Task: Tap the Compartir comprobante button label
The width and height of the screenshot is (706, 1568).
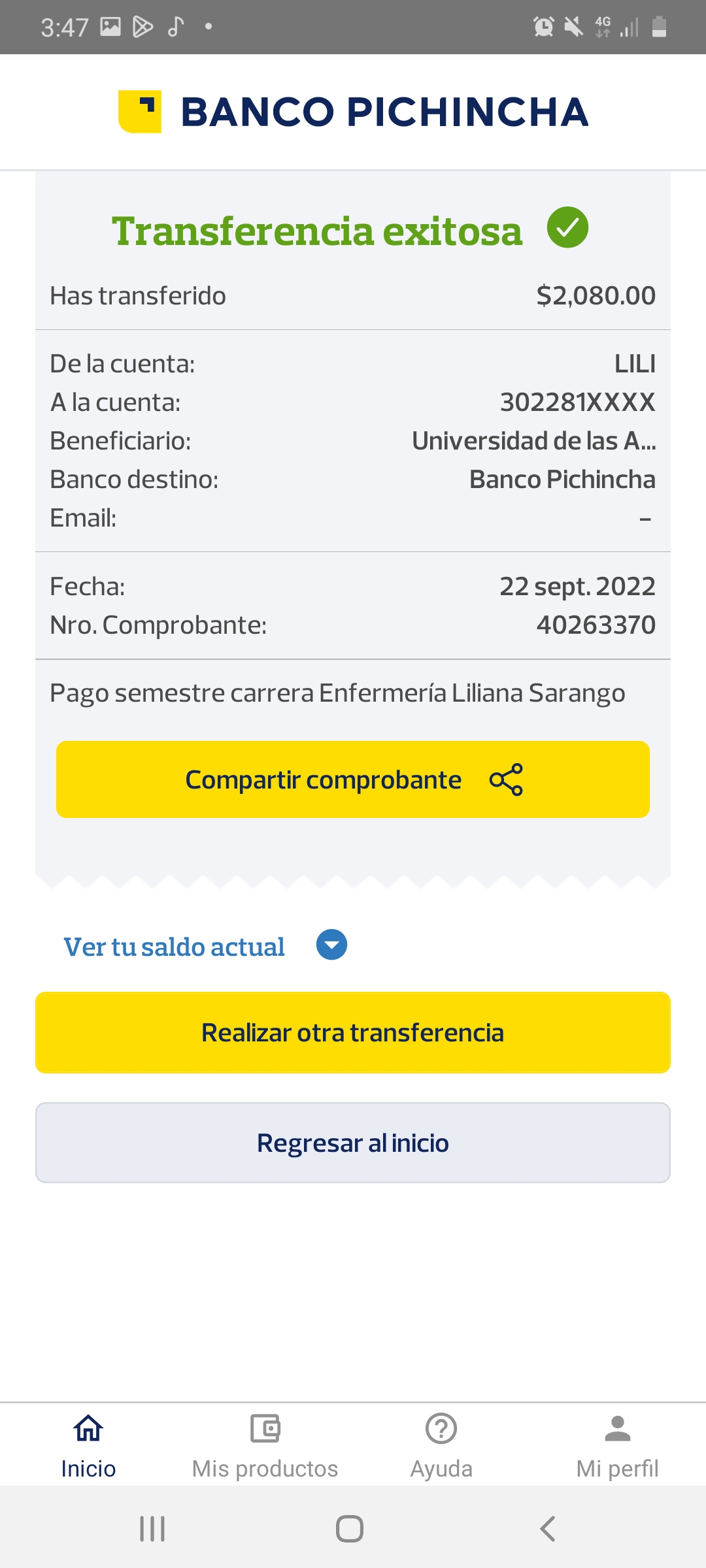Action: pos(323,779)
